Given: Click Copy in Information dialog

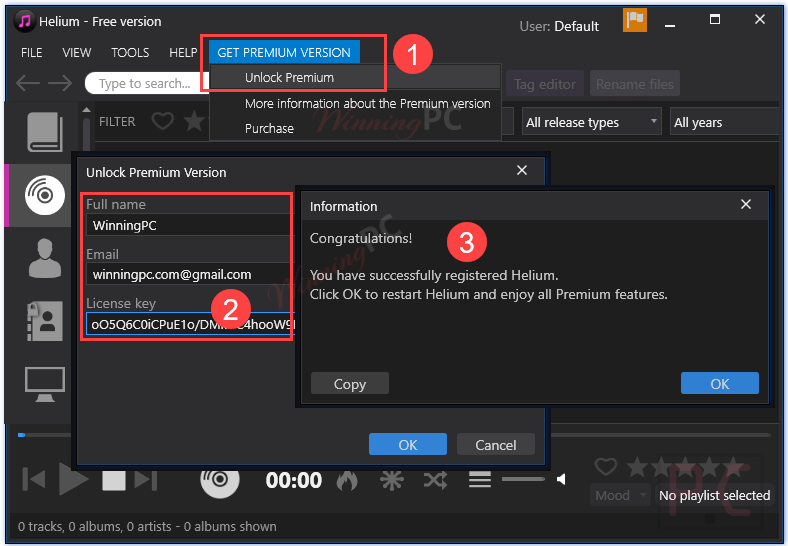Looking at the screenshot, I should (x=350, y=384).
